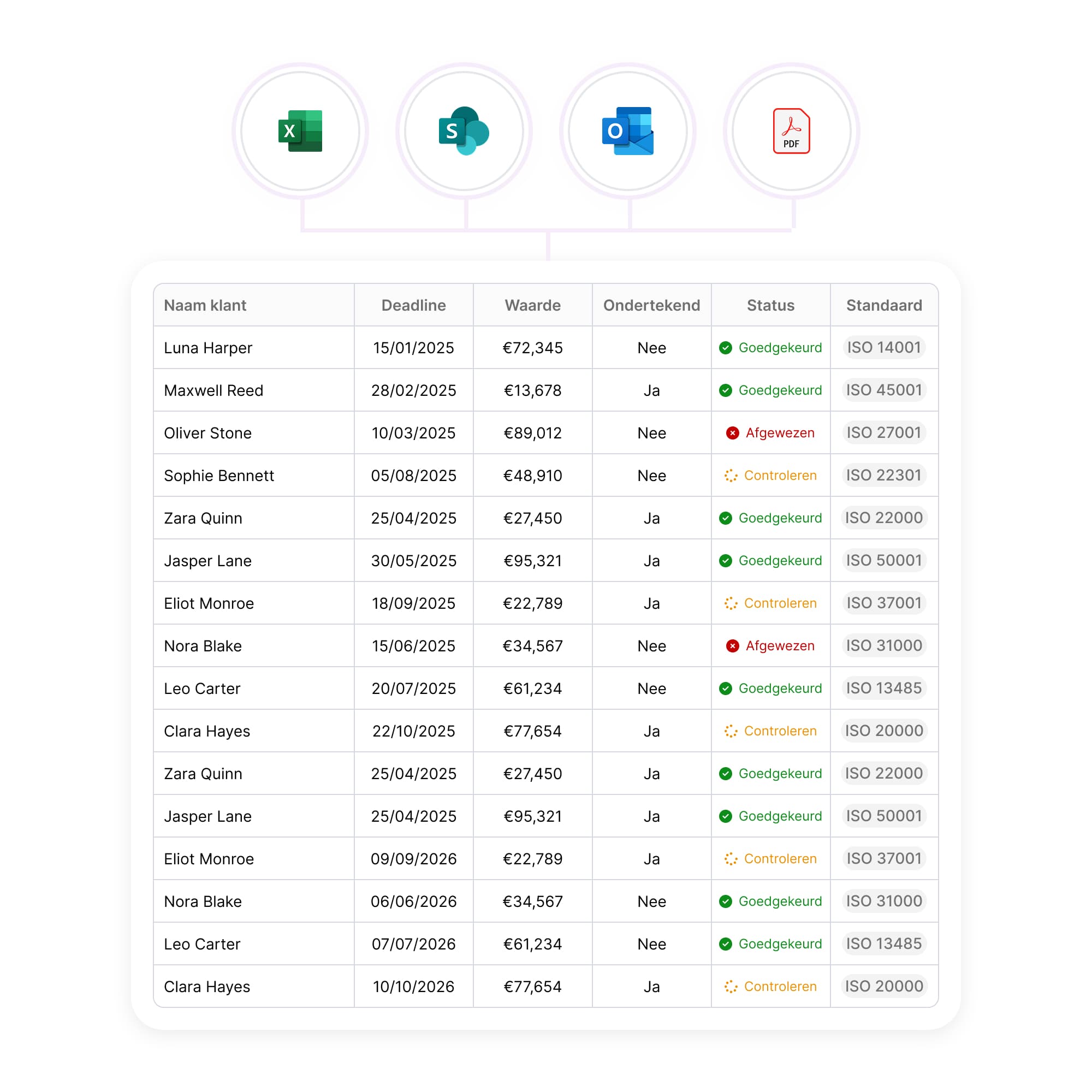1092x1092 pixels.
Task: Click the Standaard column header
Action: click(883, 305)
